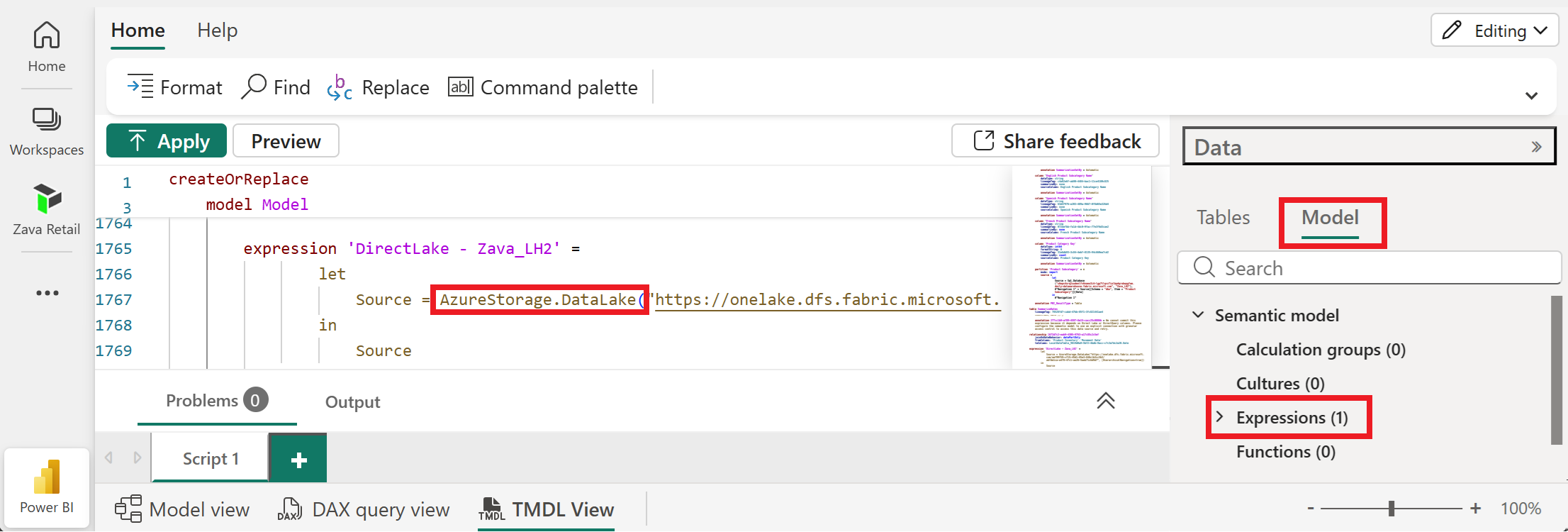Open the Workspaces pane

[47, 132]
